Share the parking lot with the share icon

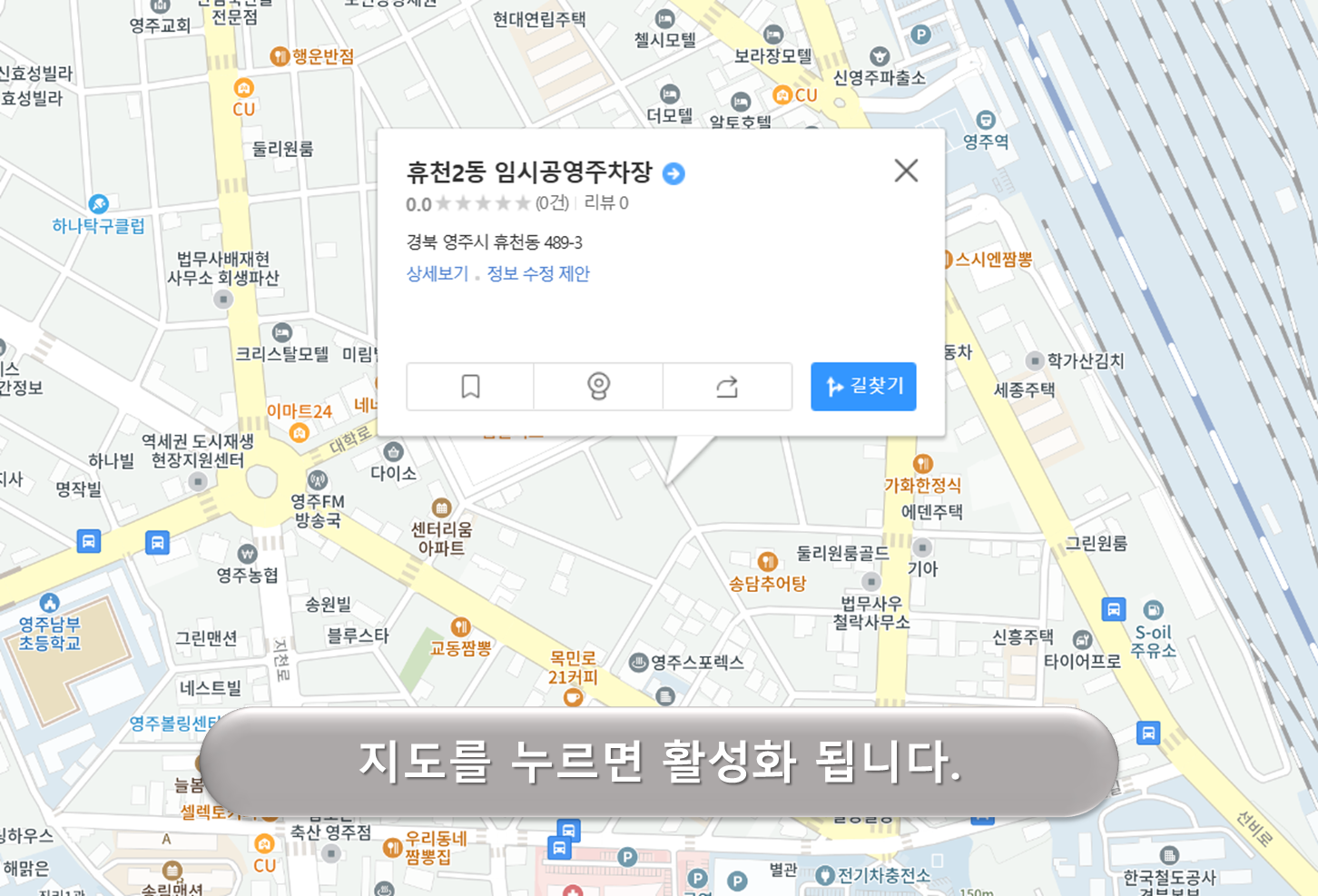point(727,386)
